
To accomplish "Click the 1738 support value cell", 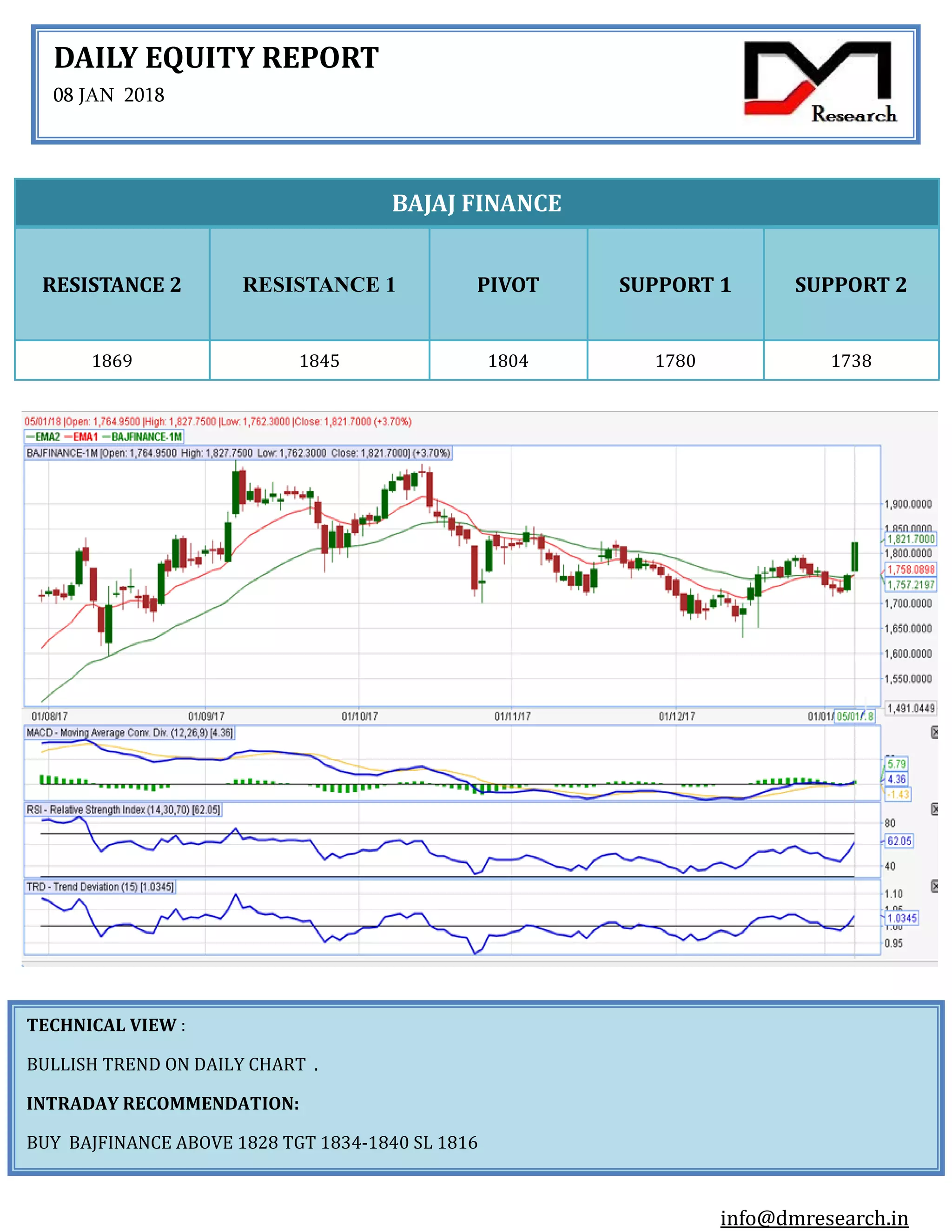I will pyautogui.click(x=851, y=360).
